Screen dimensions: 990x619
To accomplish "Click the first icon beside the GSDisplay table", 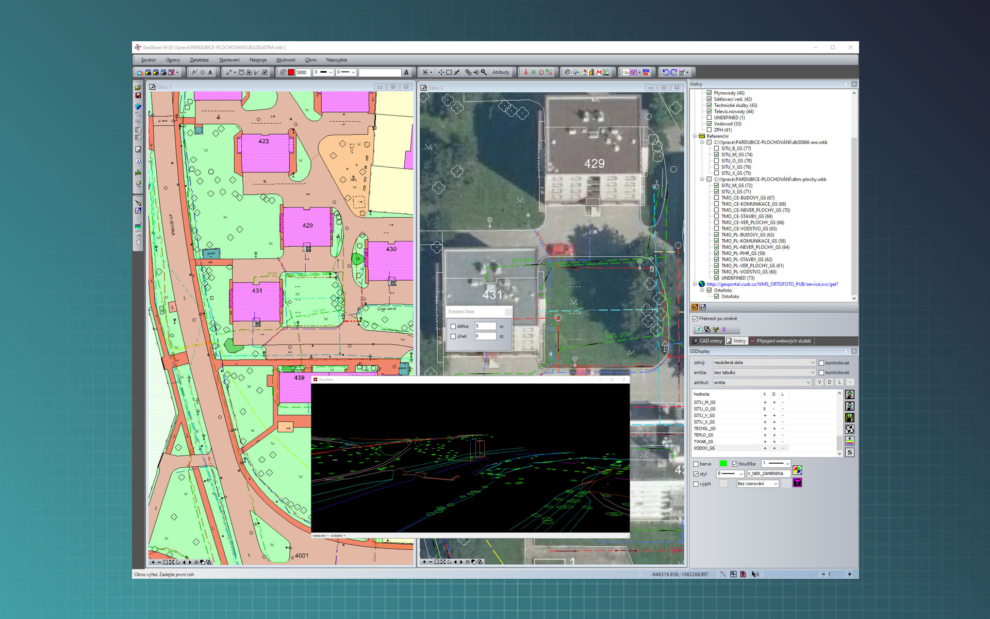I will point(850,394).
